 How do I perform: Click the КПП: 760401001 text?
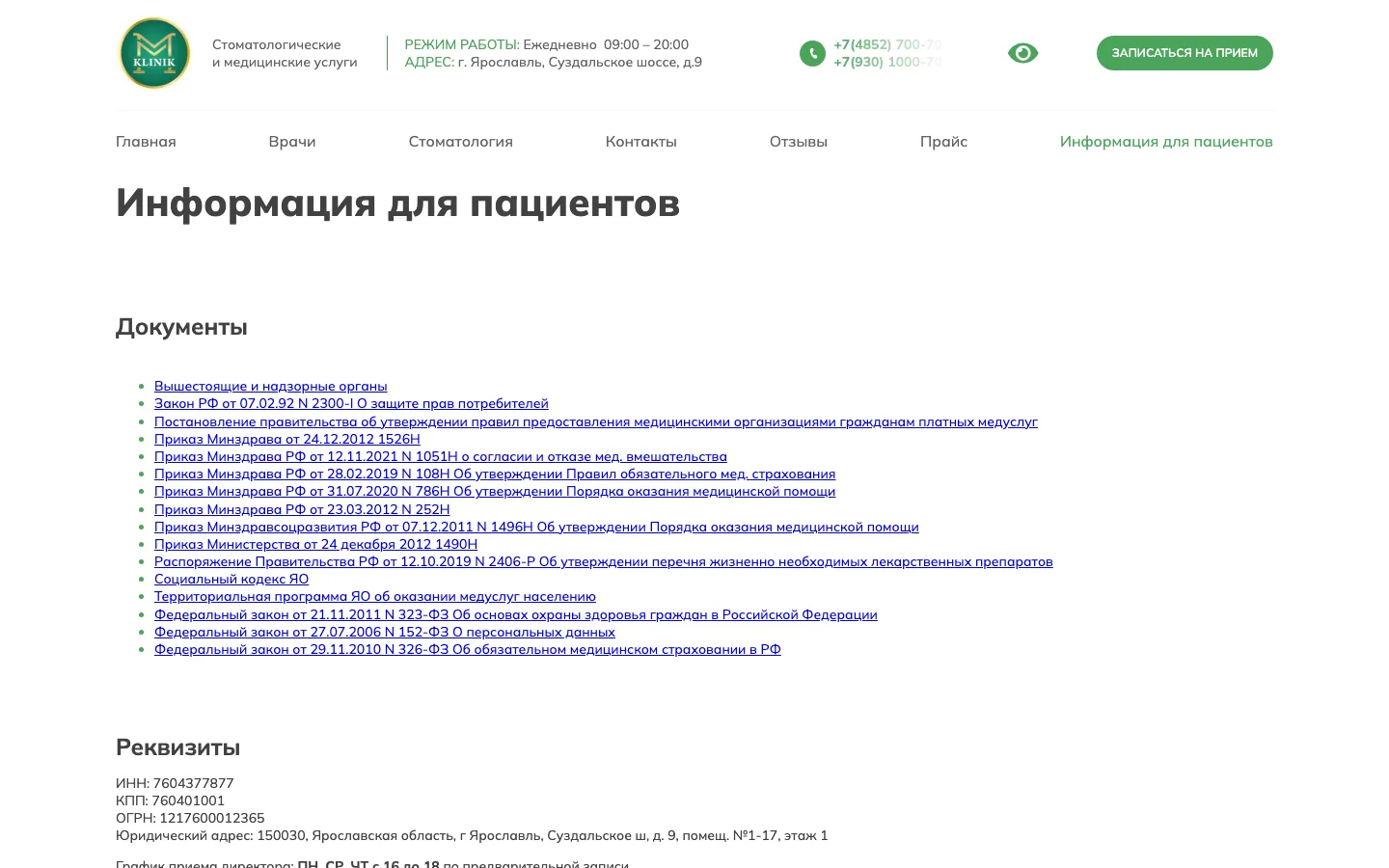coord(170,800)
